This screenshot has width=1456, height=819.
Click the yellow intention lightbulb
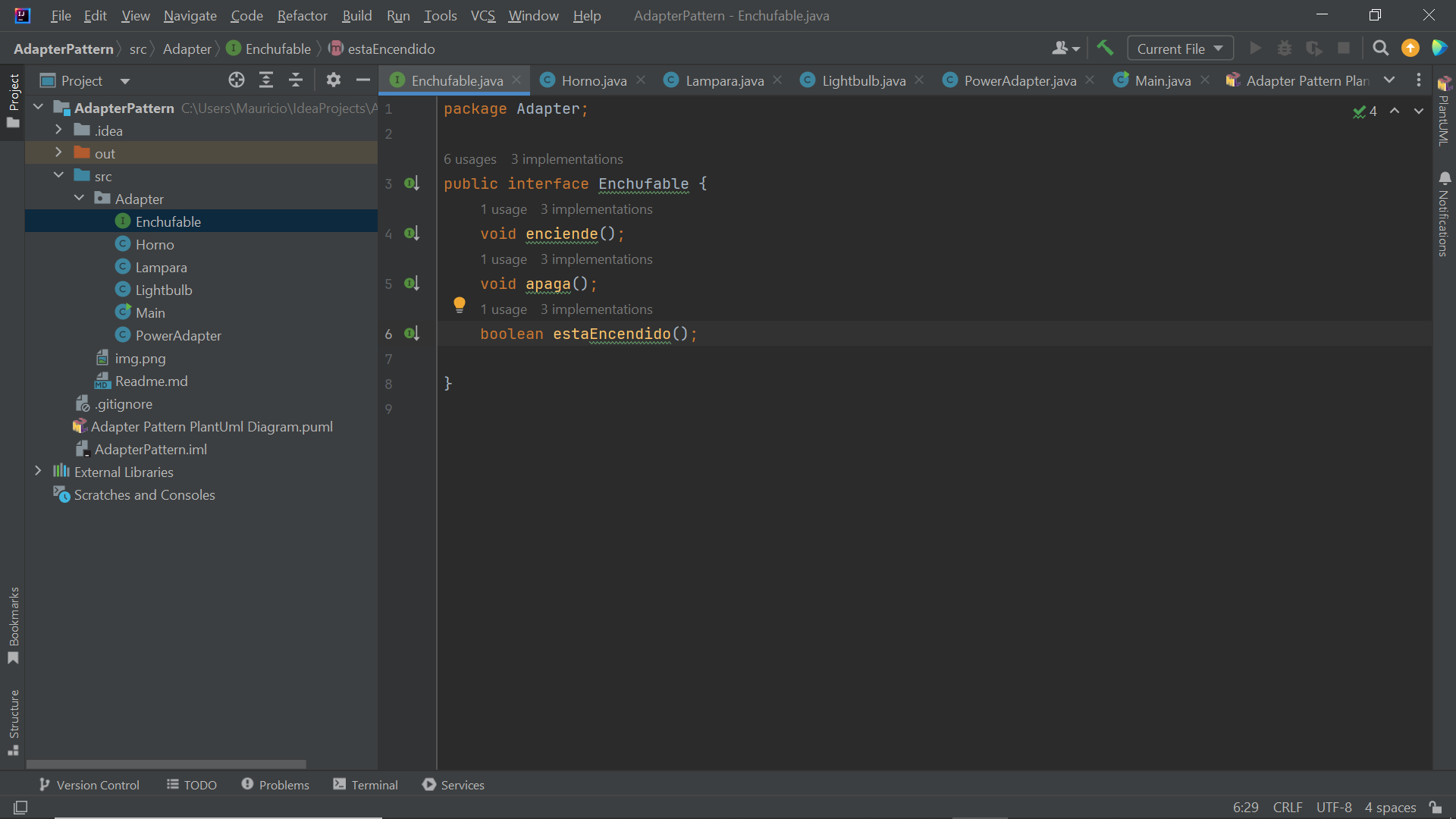click(459, 305)
